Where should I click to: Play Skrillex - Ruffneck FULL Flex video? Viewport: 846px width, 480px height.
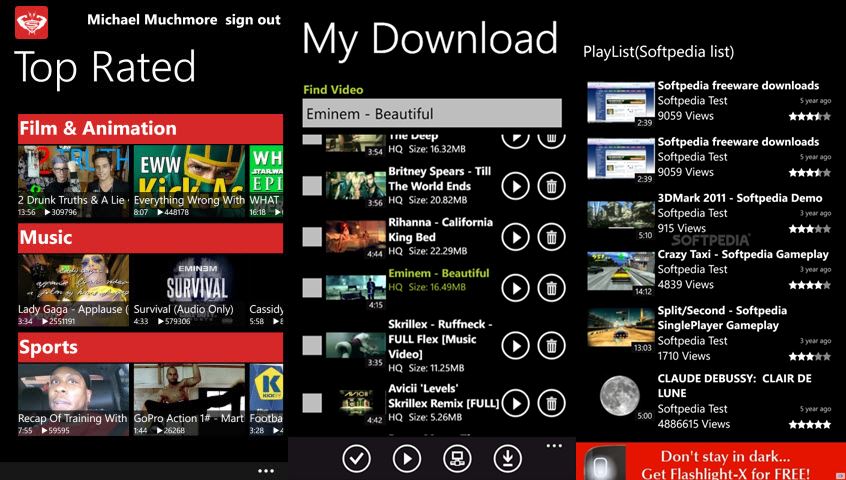point(515,345)
